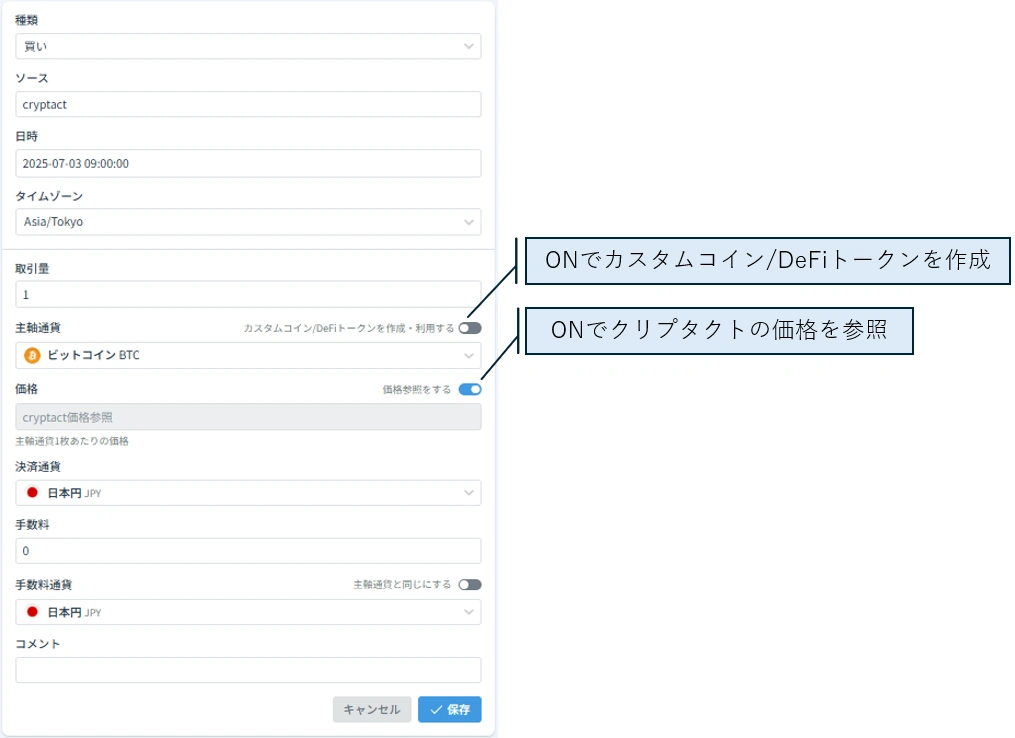This screenshot has width=1015, height=738.
Task: Click the ソース field containing cryptact
Action: coord(248,104)
